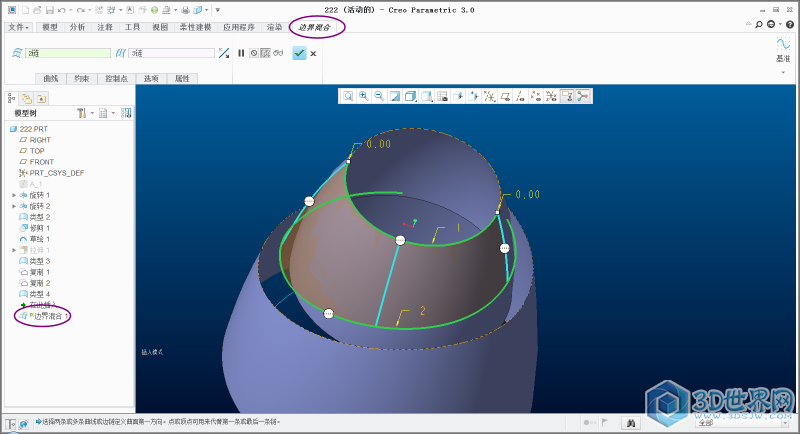Click the Refit zoom icon in view toolbar
Image resolution: width=800 pixels, height=434 pixels.
click(x=348, y=96)
